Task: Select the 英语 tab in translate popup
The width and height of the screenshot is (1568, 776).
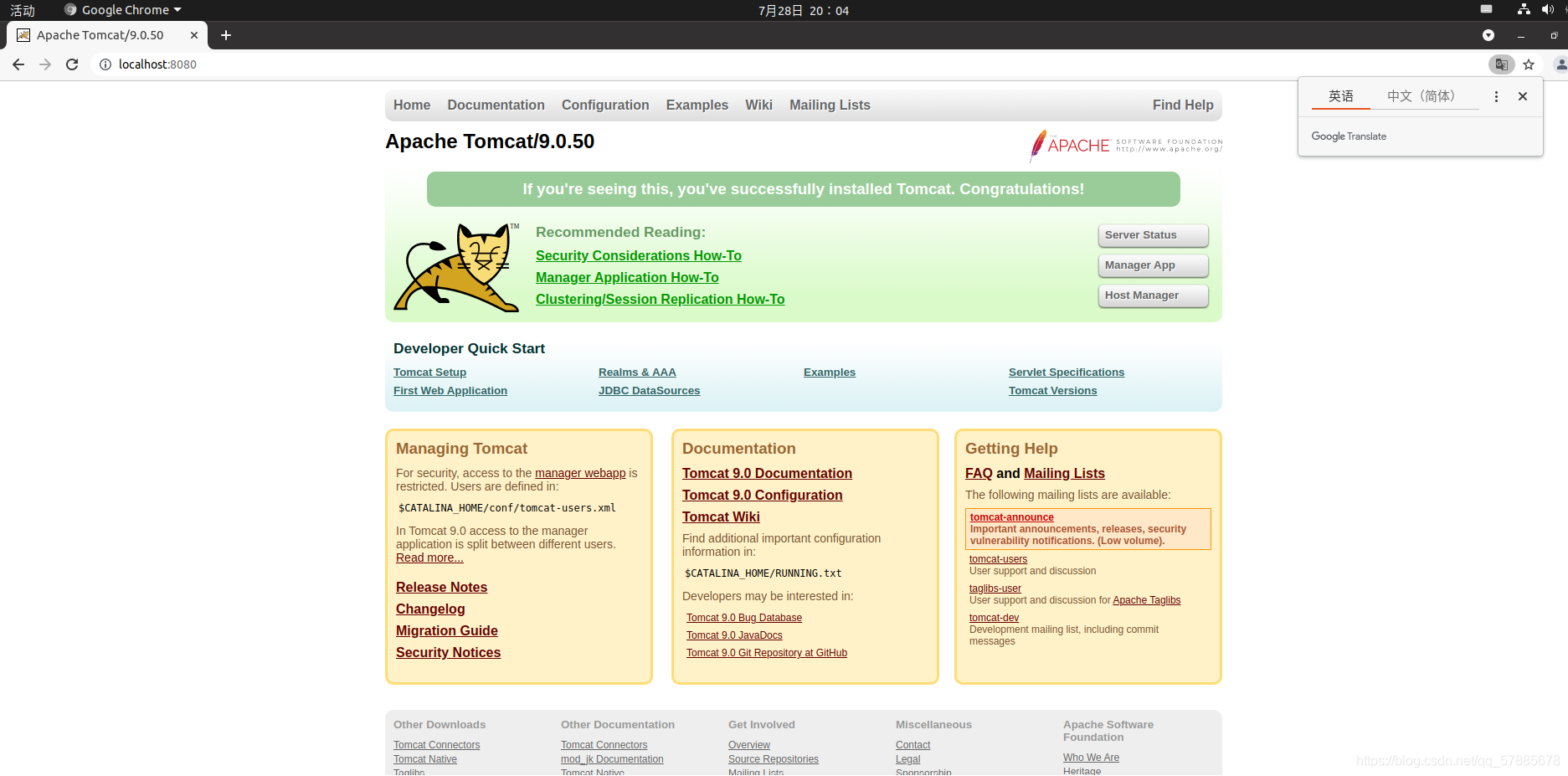Action: pos(1341,96)
